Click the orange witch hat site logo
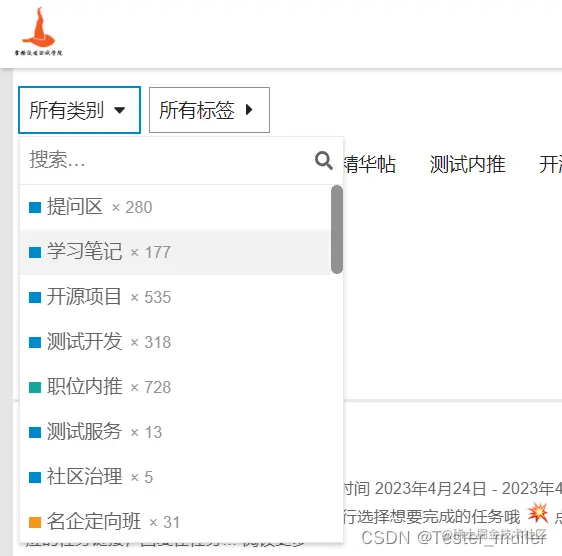562x556 pixels. (x=39, y=31)
